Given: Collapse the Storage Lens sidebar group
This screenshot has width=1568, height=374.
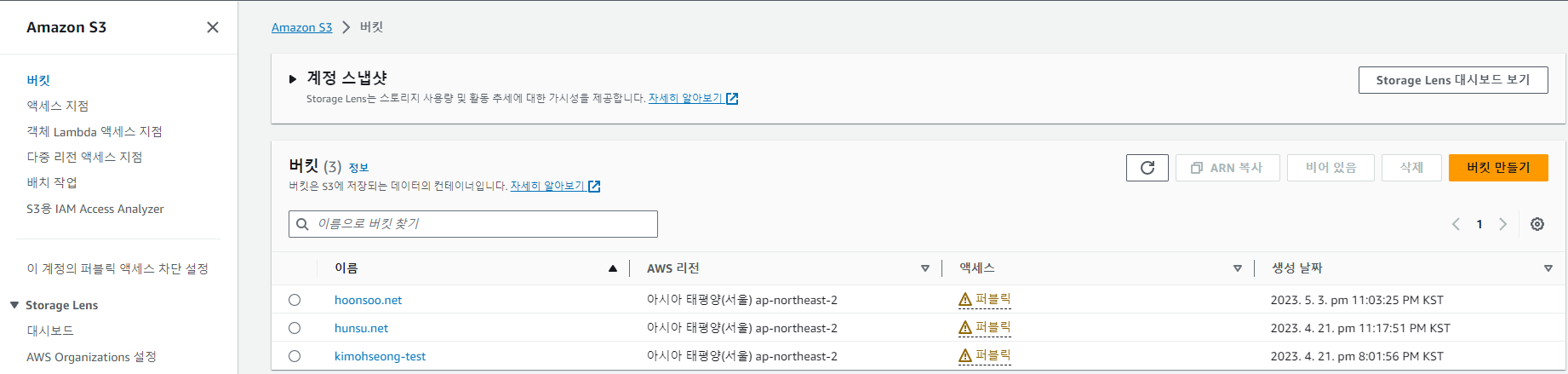Looking at the screenshot, I should [x=14, y=305].
